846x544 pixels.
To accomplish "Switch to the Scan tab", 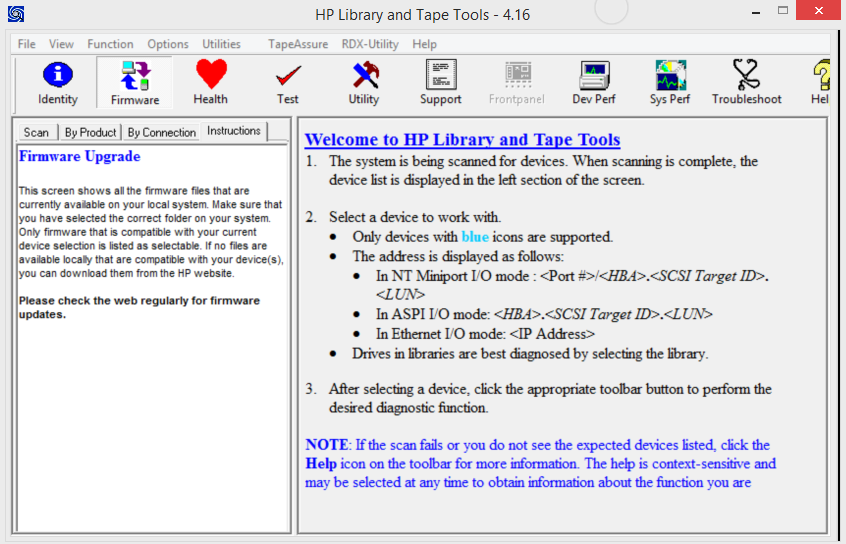I will click(36, 132).
